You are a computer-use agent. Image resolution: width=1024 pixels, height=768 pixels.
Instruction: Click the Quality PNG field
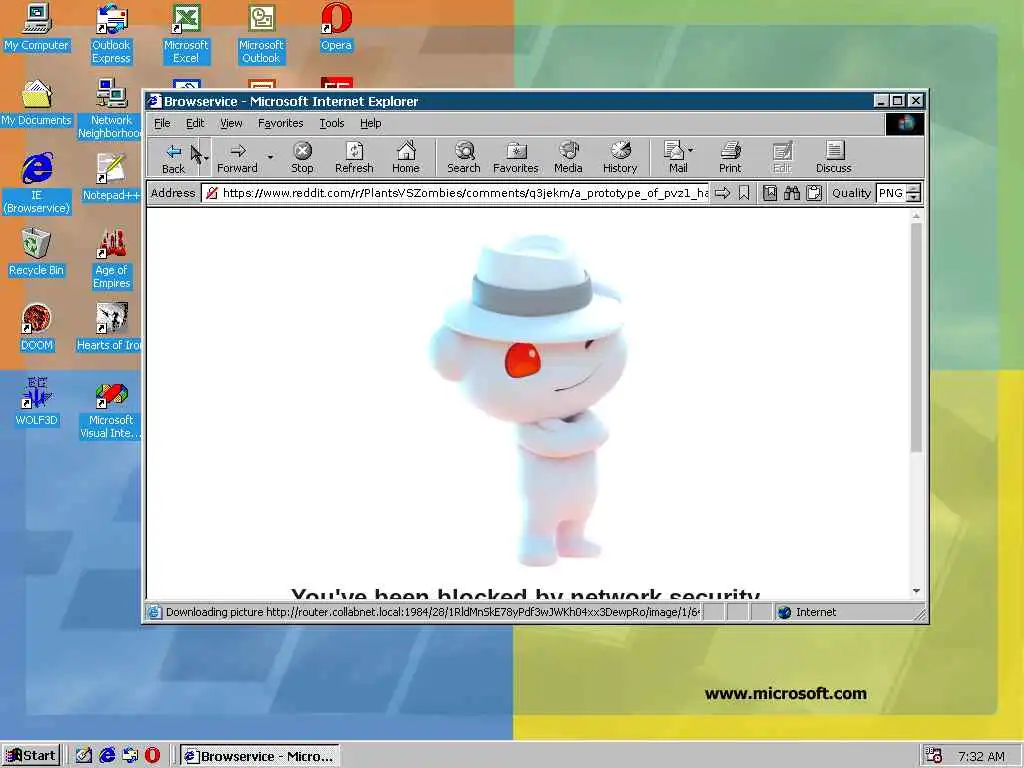pyautogui.click(x=891, y=193)
